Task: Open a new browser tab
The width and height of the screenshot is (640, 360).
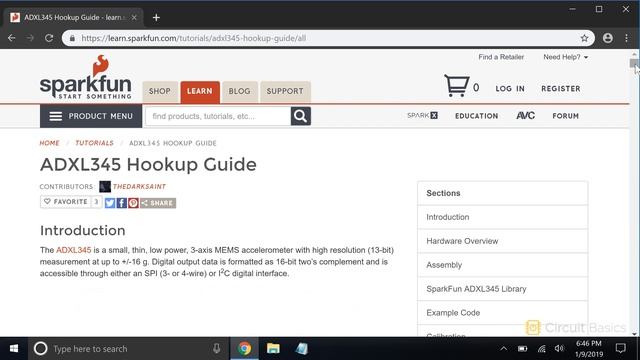Action: [156, 18]
